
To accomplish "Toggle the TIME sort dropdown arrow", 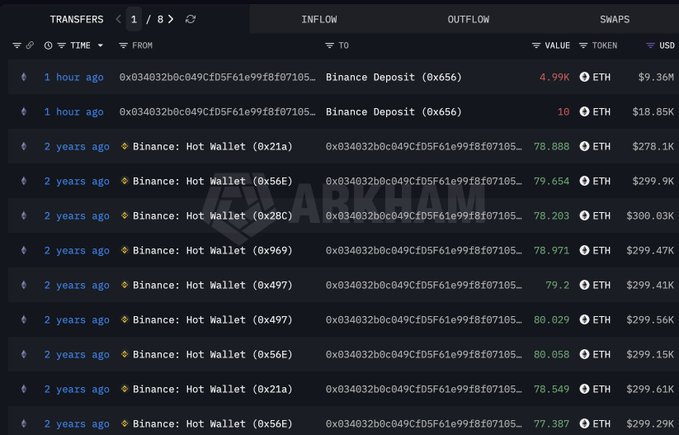I will [100, 45].
